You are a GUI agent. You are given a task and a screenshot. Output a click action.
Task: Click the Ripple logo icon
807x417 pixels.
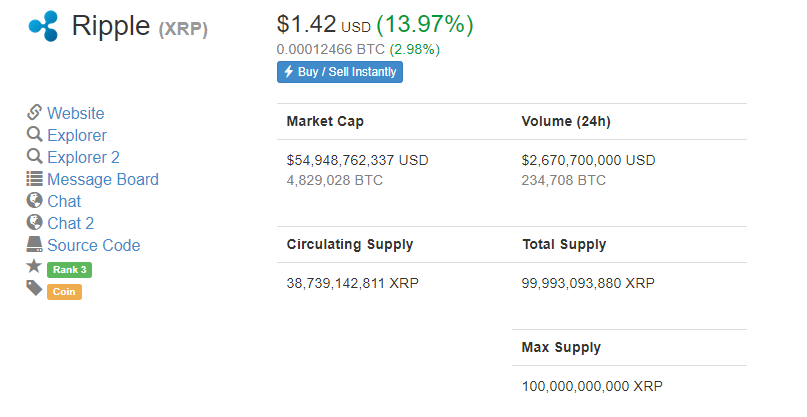click(x=43, y=26)
